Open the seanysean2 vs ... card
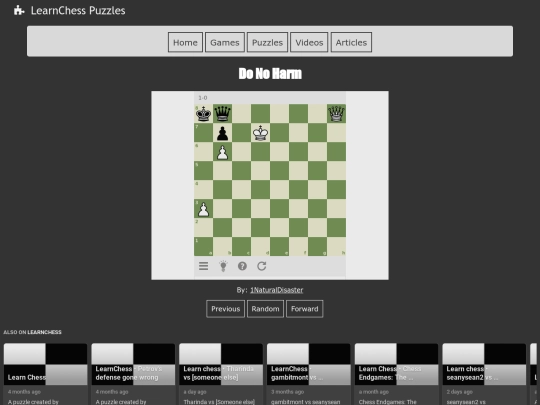This screenshot has height=405, width=540. pyautogui.click(x=484, y=374)
